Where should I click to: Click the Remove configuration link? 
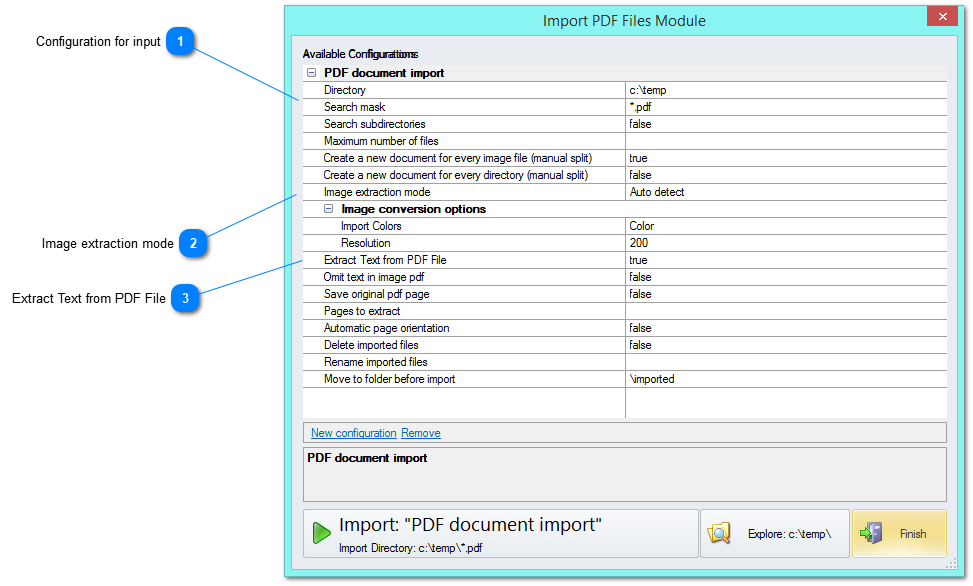420,432
